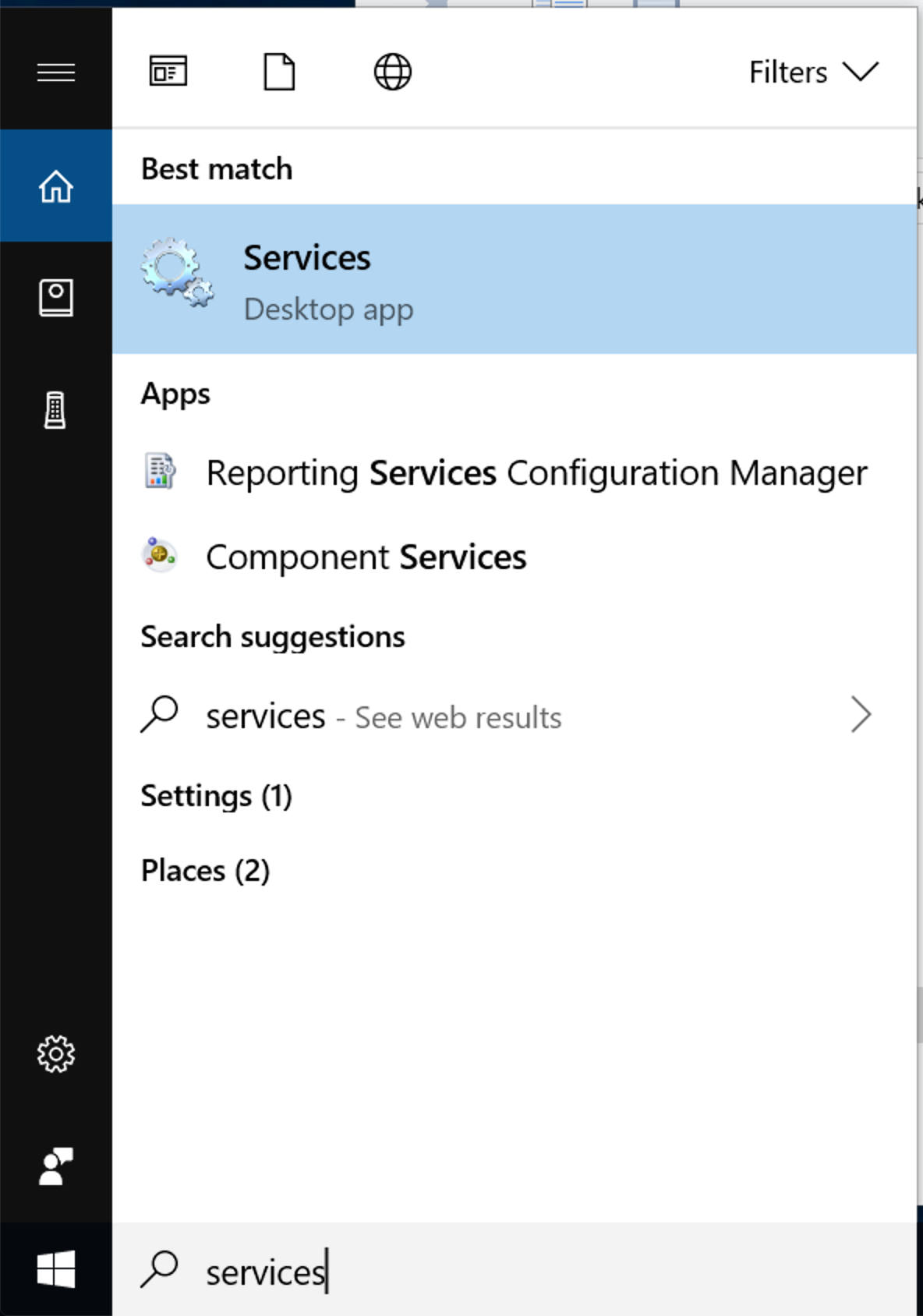Expand the web results chevron arrow
Screen dimensions: 923x1316
point(861,715)
